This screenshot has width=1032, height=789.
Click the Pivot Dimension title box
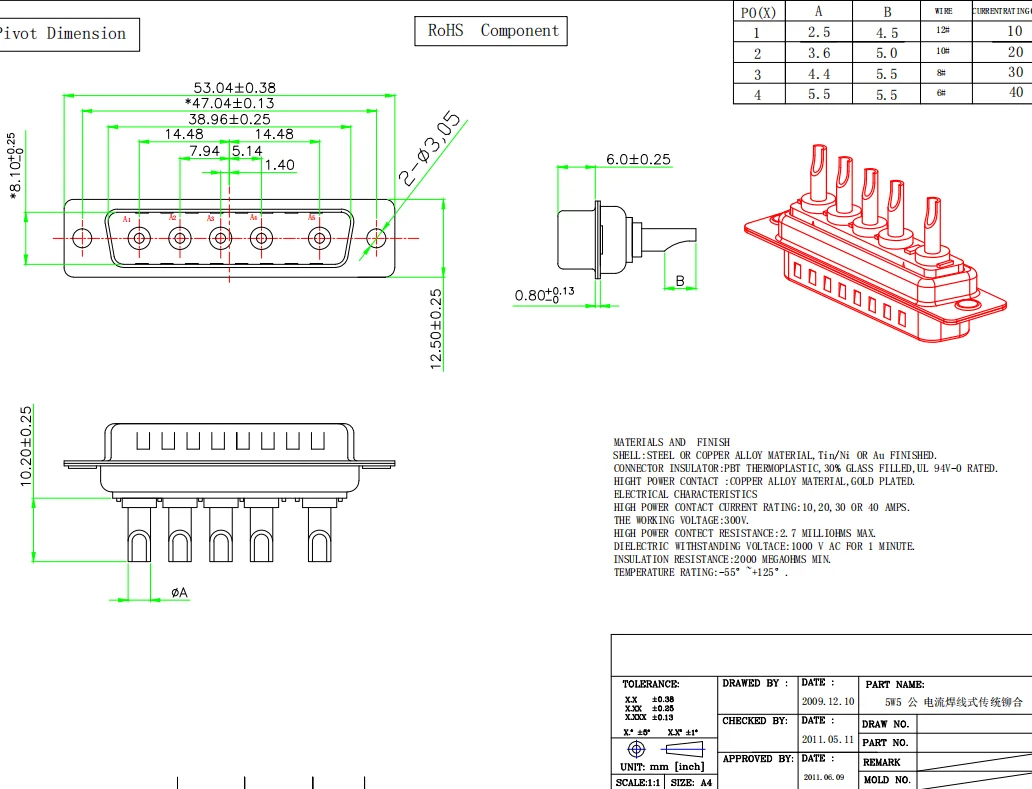(x=65, y=34)
